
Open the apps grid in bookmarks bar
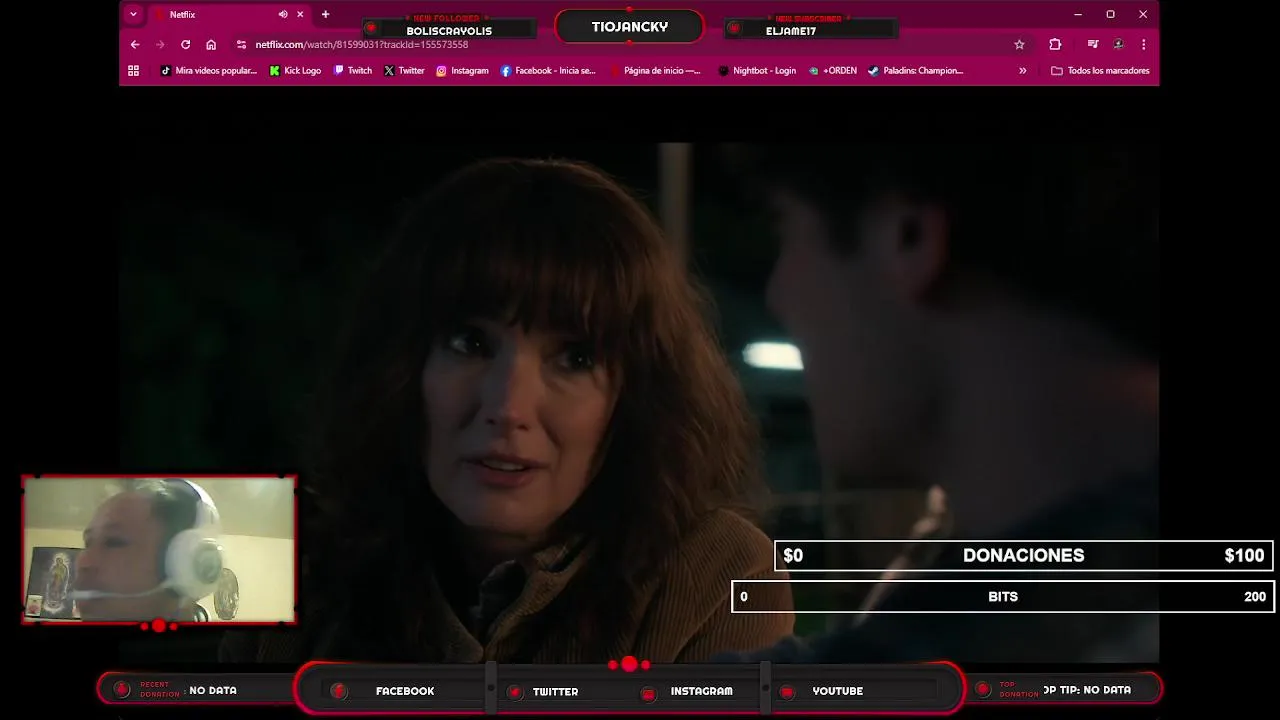pyautogui.click(x=133, y=70)
